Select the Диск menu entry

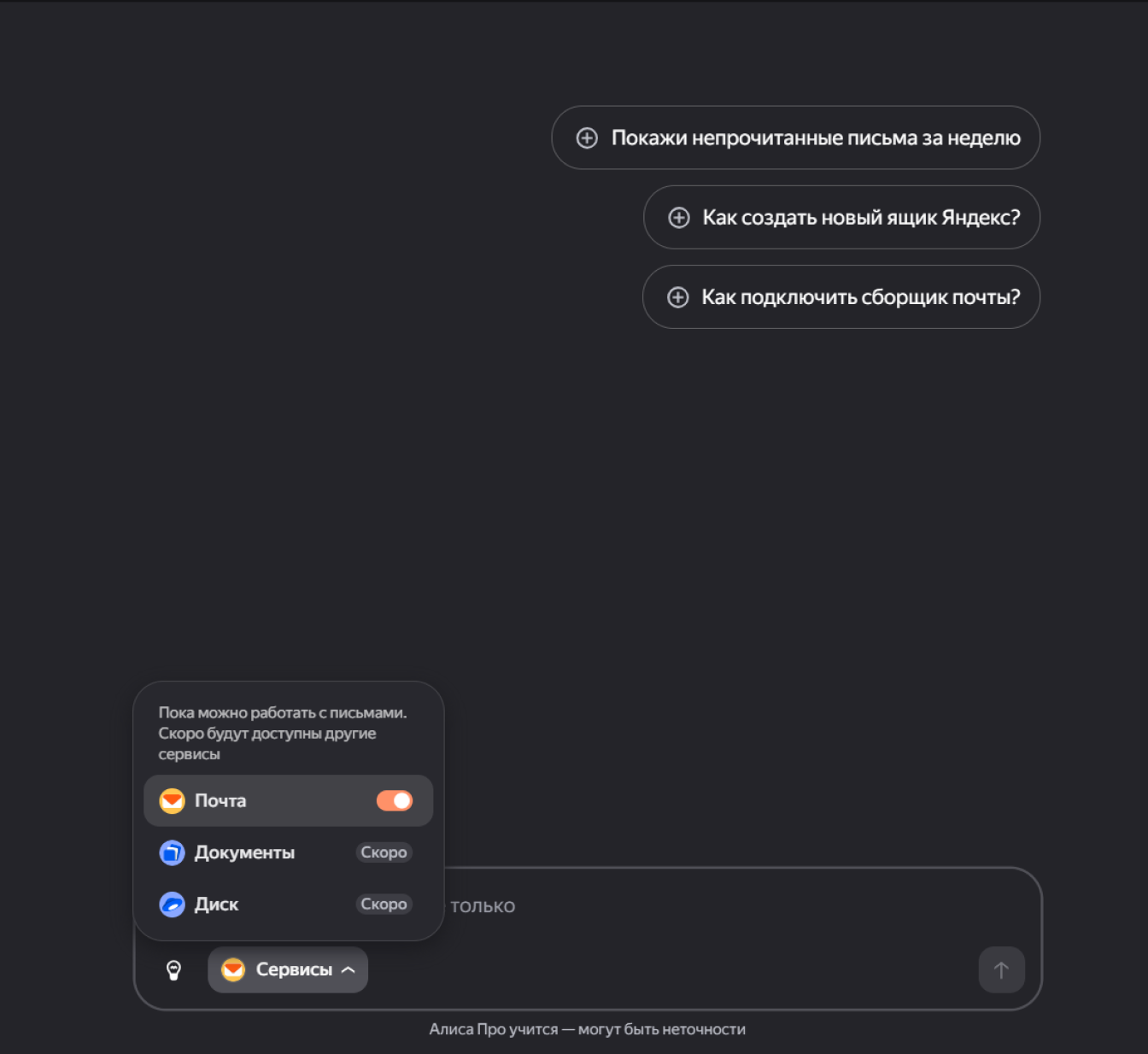coord(217,904)
